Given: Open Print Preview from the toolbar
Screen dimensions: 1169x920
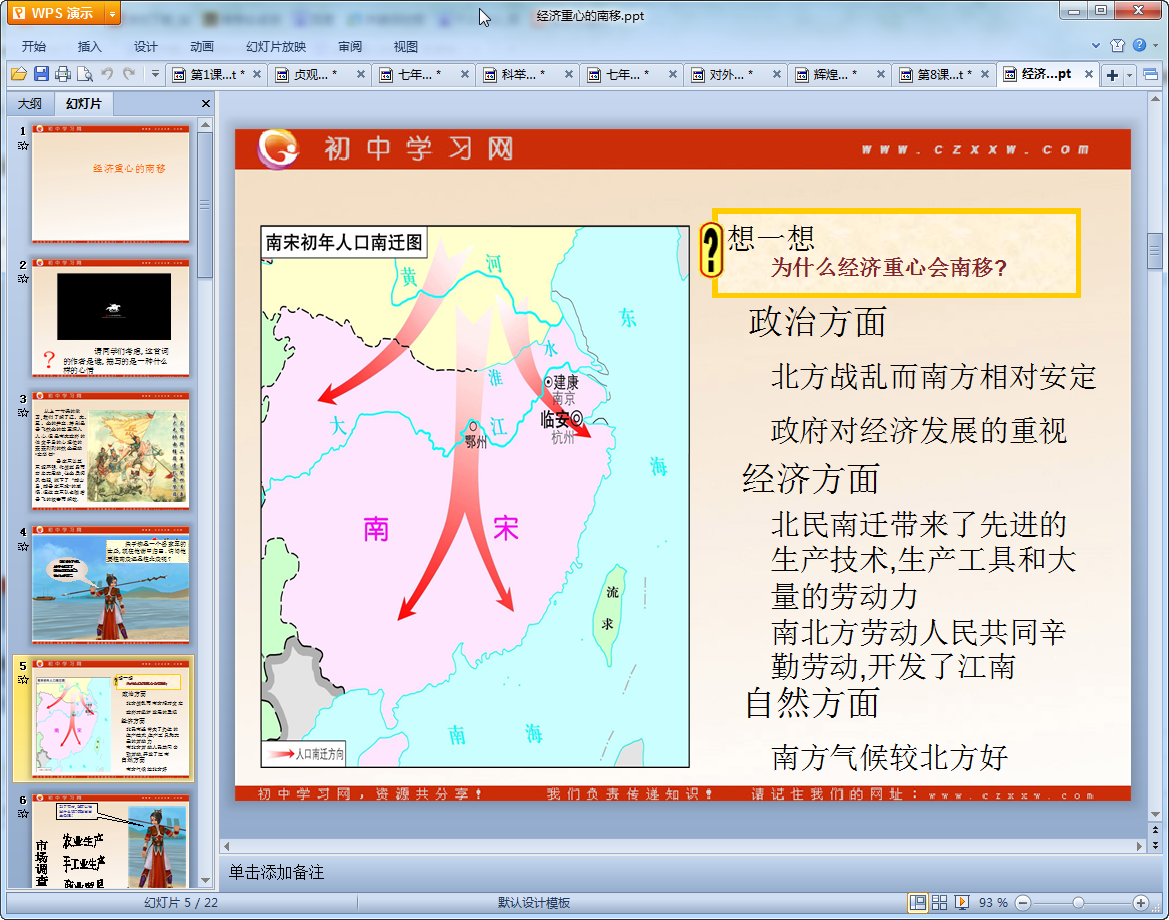Looking at the screenshot, I should coord(85,74).
